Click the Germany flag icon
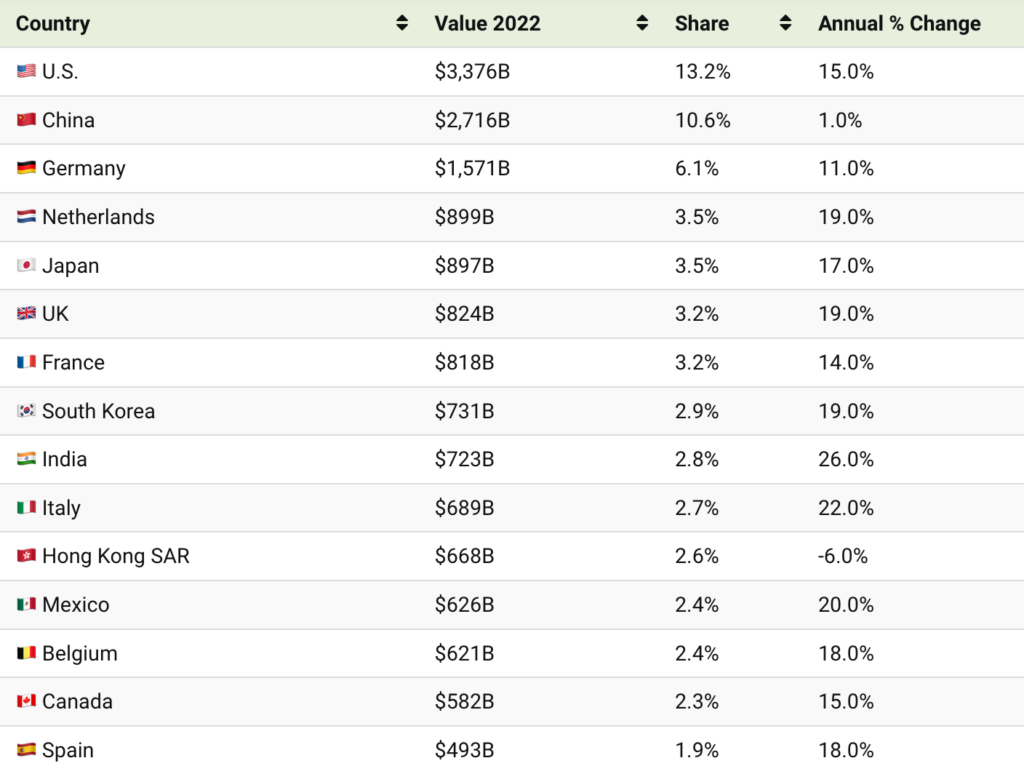The width and height of the screenshot is (1024, 774). point(26,169)
